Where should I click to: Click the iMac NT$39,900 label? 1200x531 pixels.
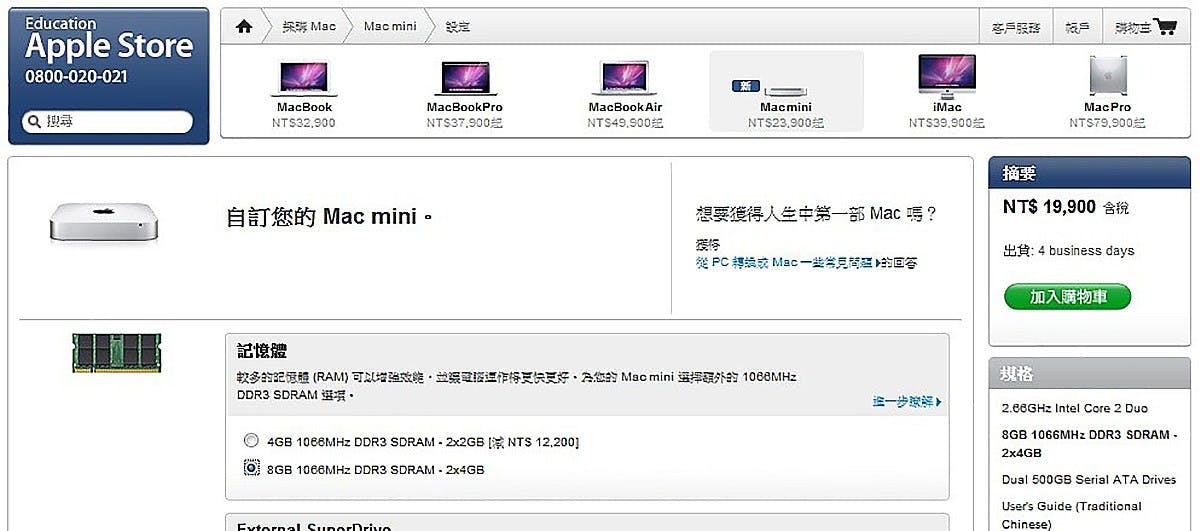tap(946, 115)
